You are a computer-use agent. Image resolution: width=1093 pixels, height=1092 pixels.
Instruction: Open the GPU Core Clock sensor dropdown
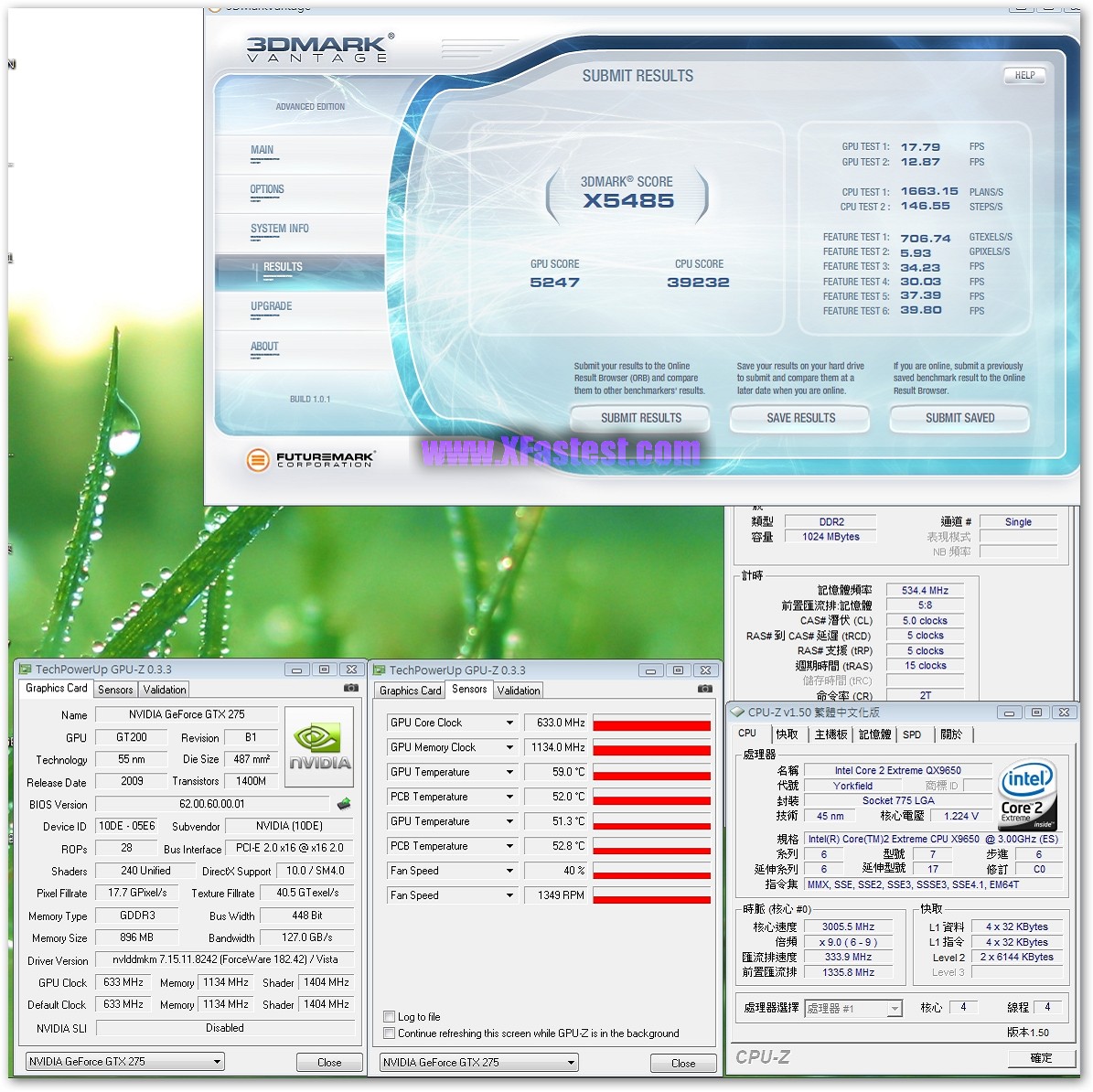tap(509, 723)
